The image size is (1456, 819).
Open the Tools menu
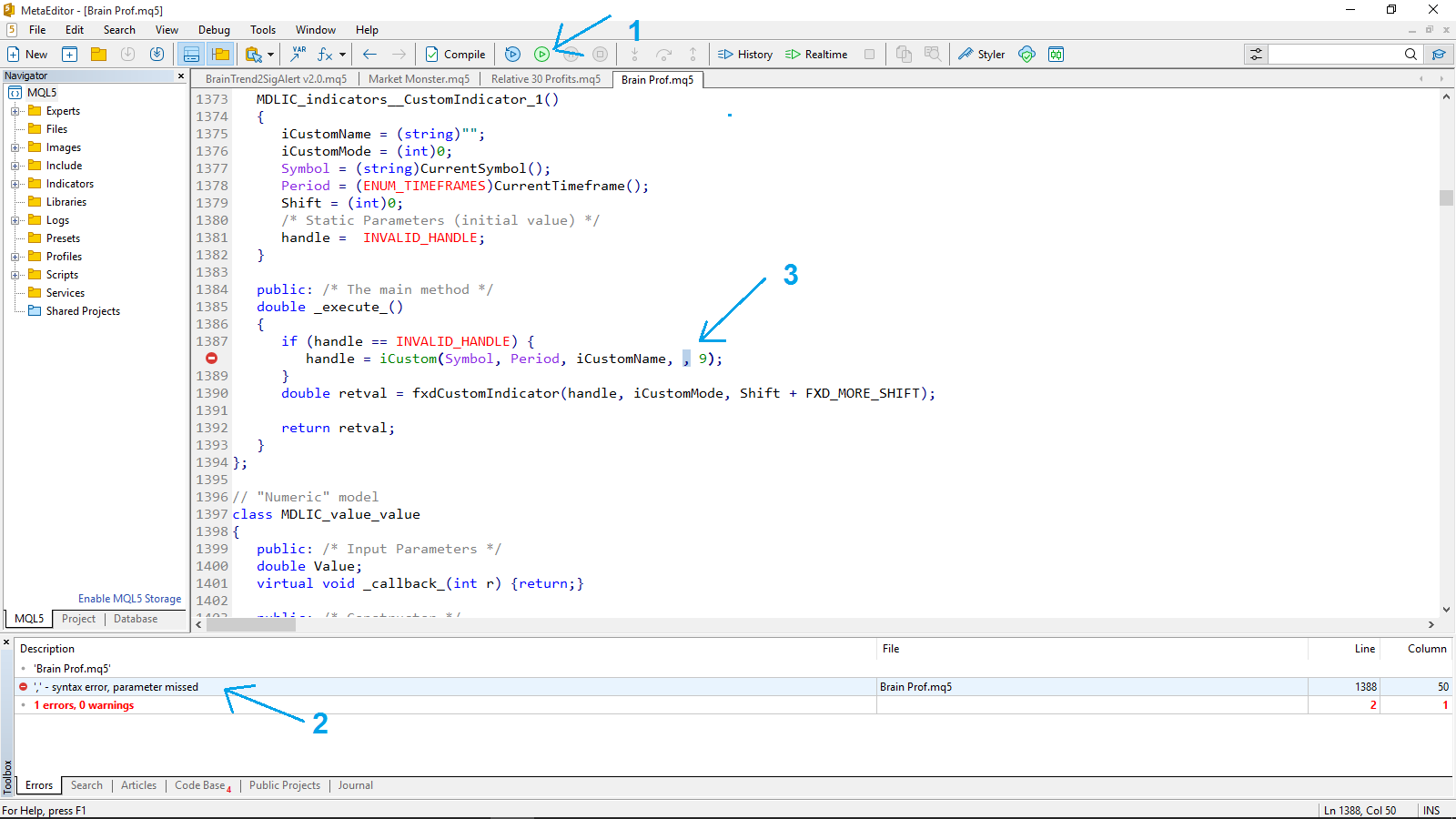click(x=263, y=30)
